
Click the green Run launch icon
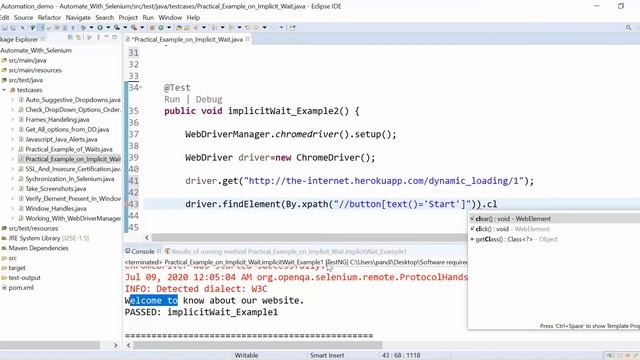(x=100, y=28)
